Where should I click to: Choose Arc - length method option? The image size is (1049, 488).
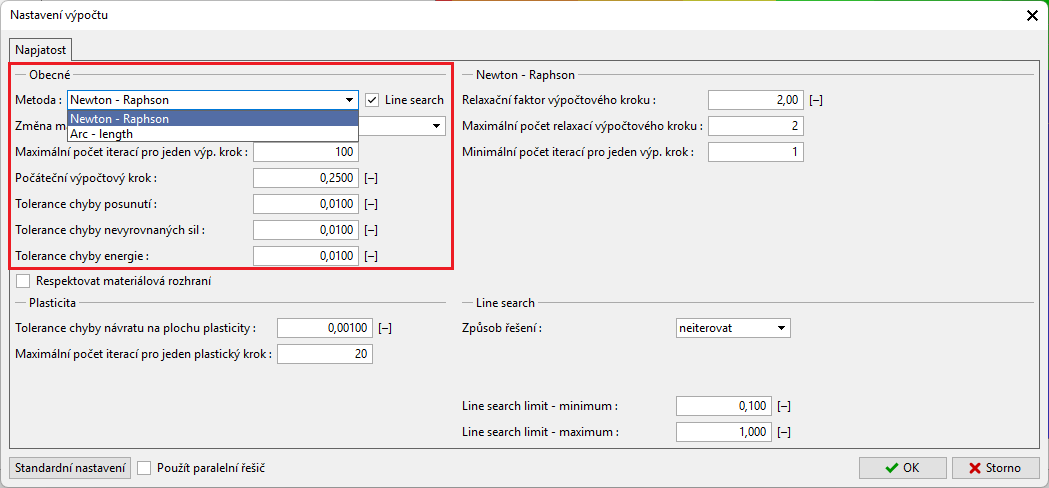coord(212,133)
